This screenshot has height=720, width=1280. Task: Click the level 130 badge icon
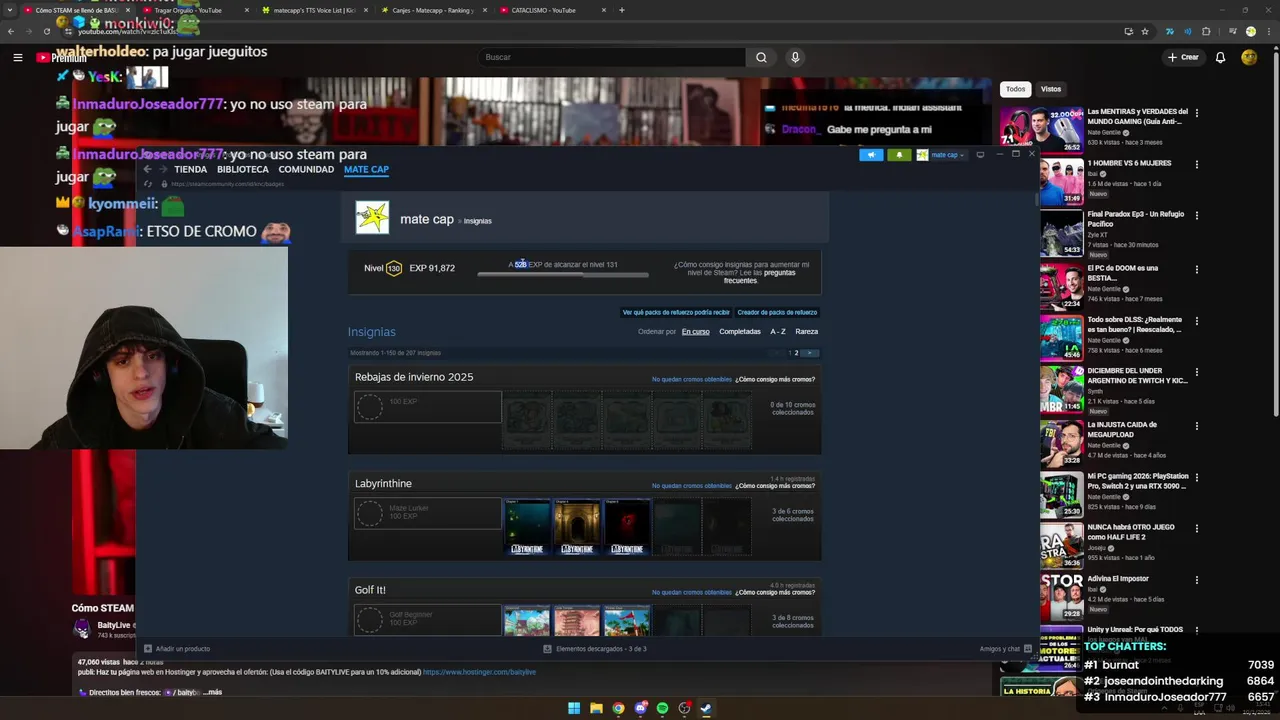394,268
